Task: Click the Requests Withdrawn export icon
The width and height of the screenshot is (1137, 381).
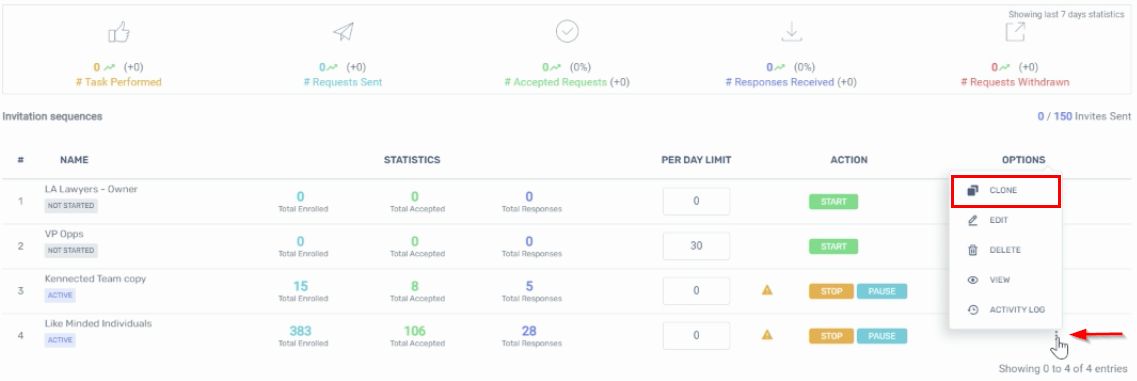Action: coord(1015,32)
